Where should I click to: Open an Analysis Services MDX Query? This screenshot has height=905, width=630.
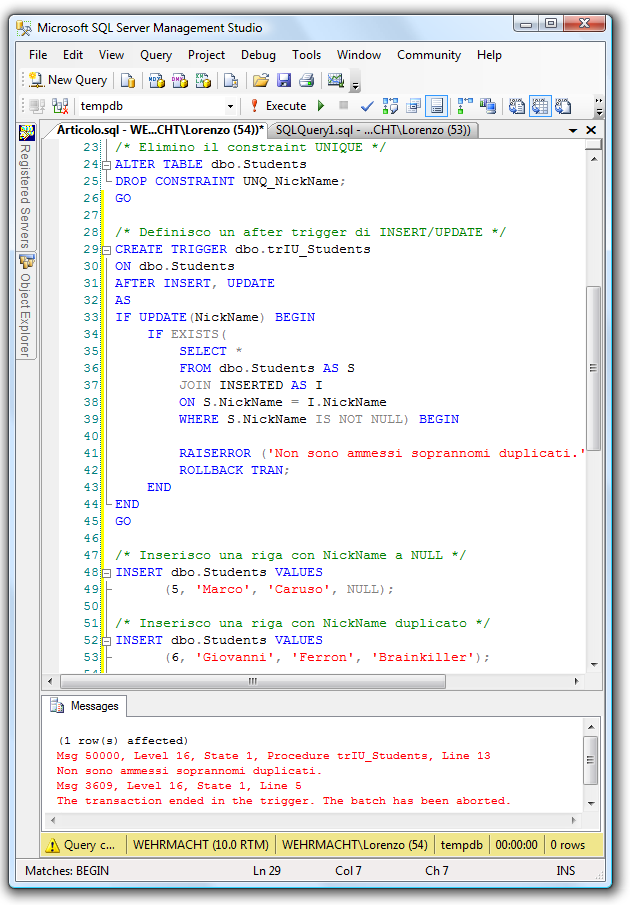[x=156, y=80]
